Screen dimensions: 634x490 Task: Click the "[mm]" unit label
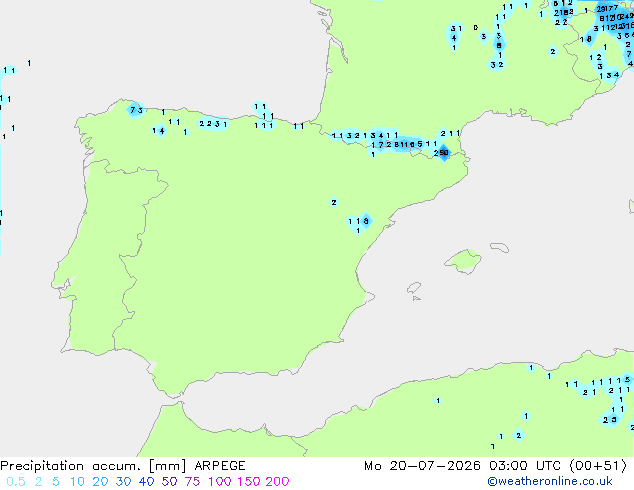click(167, 466)
